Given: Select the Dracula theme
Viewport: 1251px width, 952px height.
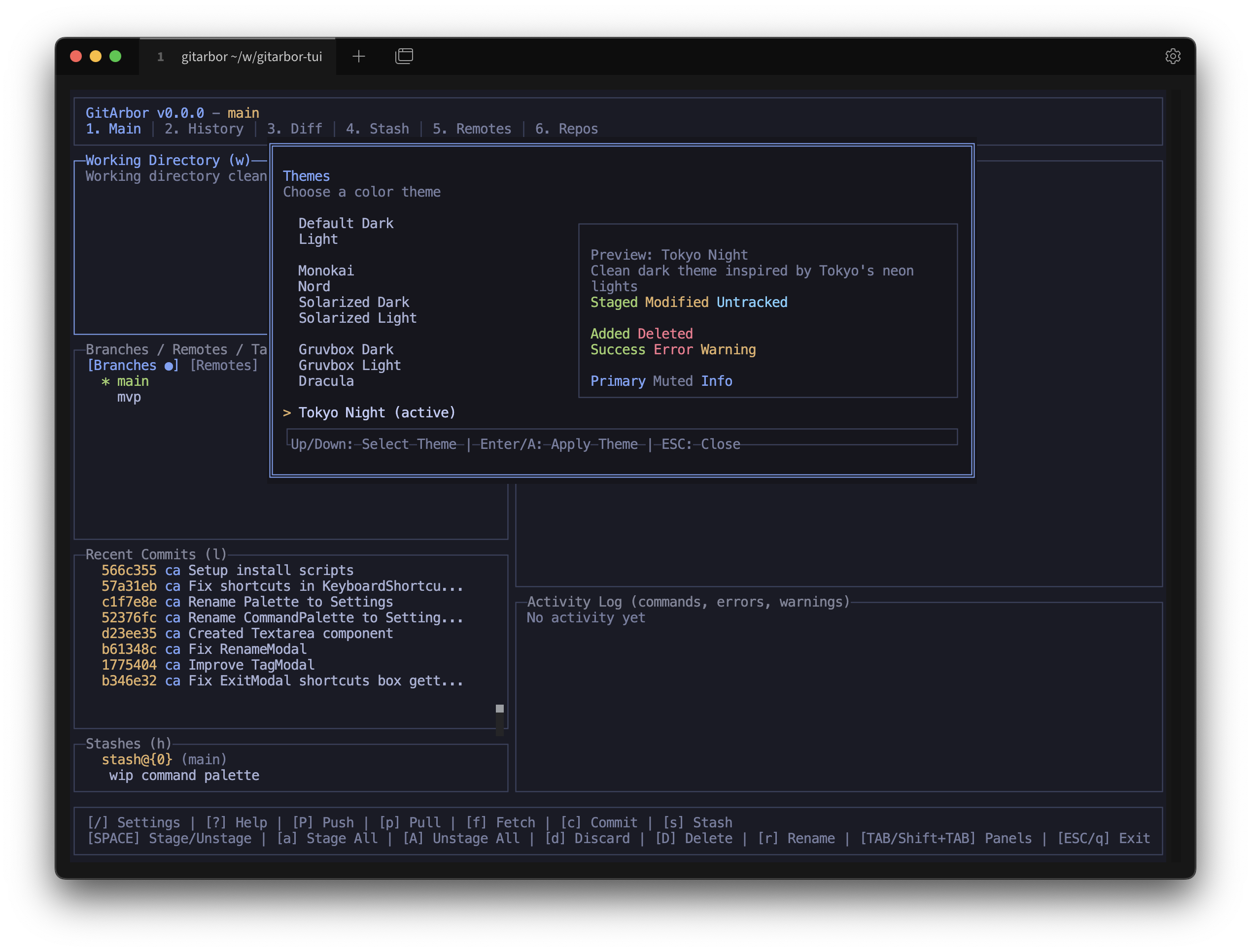Looking at the screenshot, I should tap(326, 381).
